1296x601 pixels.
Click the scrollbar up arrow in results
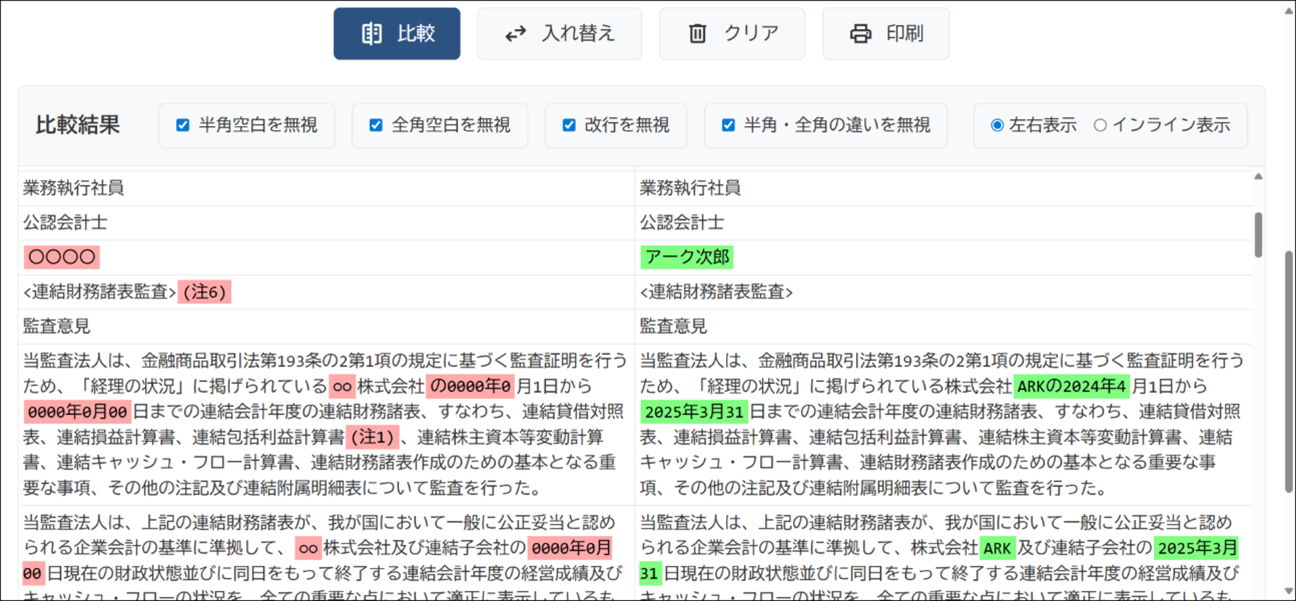1258,177
